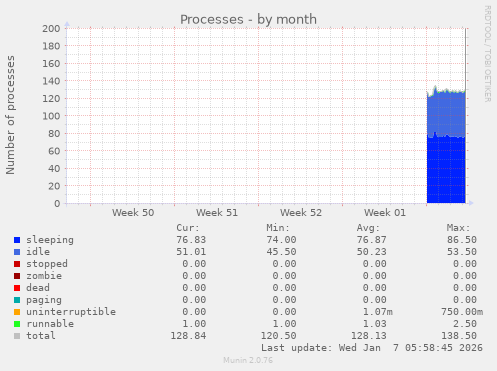
Task: Click idle minimum value 45.50
Action: pos(281,252)
